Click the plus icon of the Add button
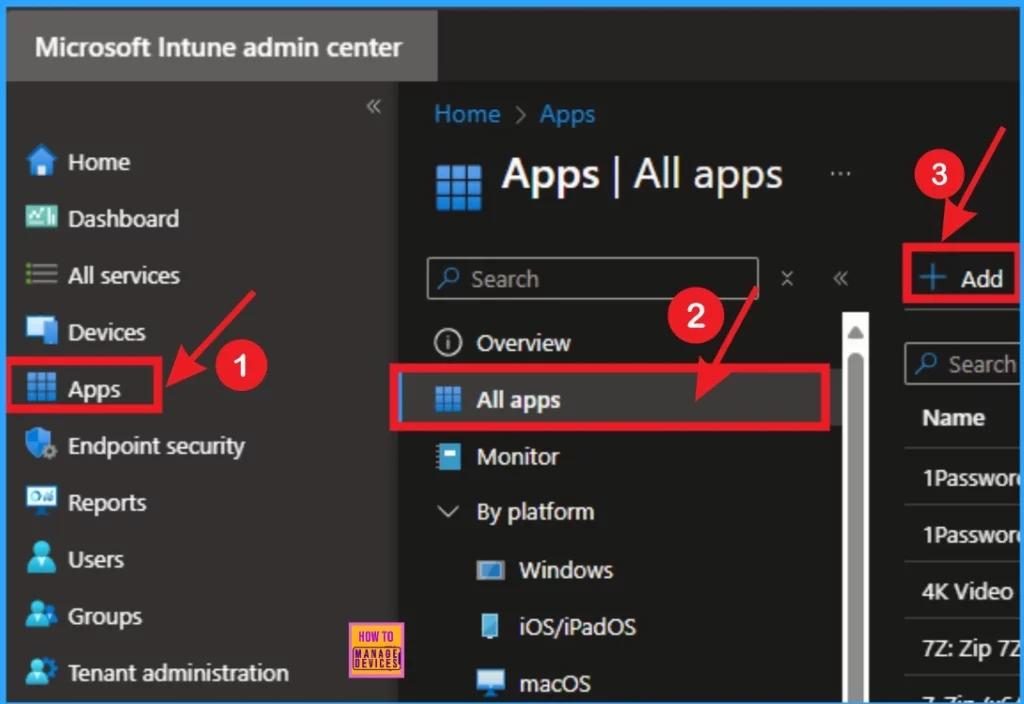The width and height of the screenshot is (1024, 704). point(933,278)
